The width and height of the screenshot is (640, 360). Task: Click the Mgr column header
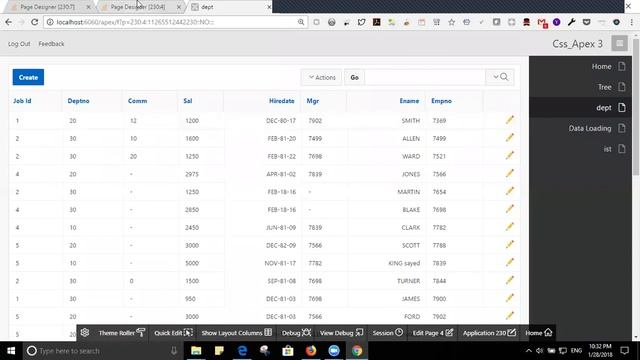[x=313, y=101]
